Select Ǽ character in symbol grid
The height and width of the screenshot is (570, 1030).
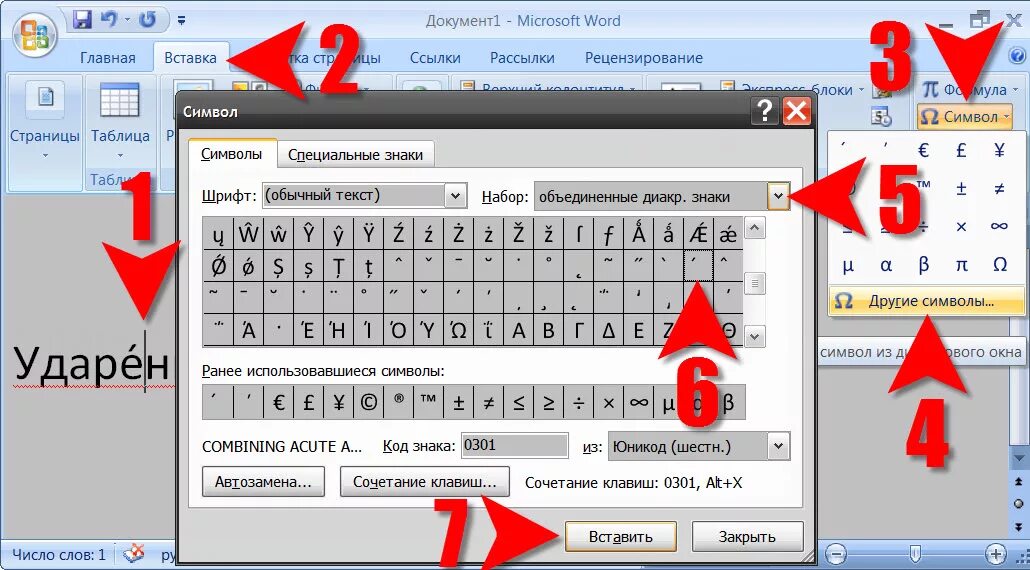698,233
